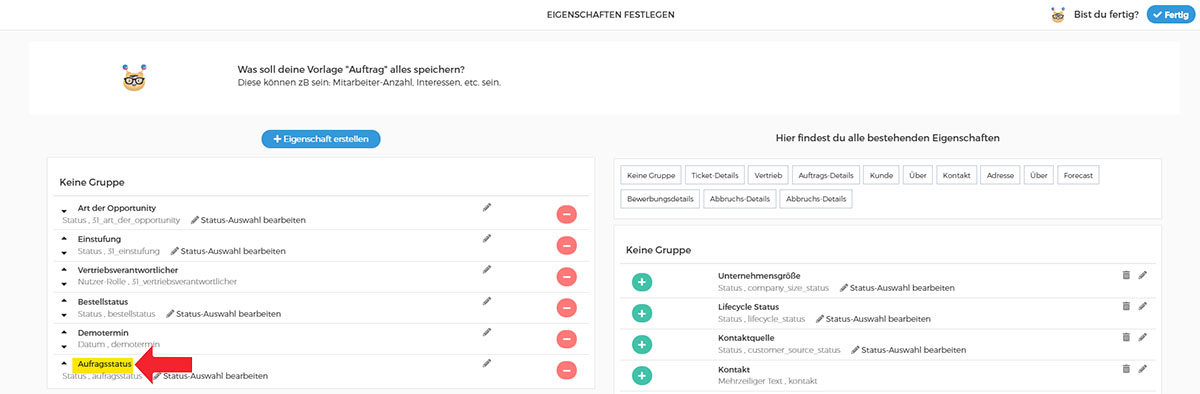Screen dimensions: 1200x394
Task: Remove Demotermin using red minus button
Action: tap(566, 338)
